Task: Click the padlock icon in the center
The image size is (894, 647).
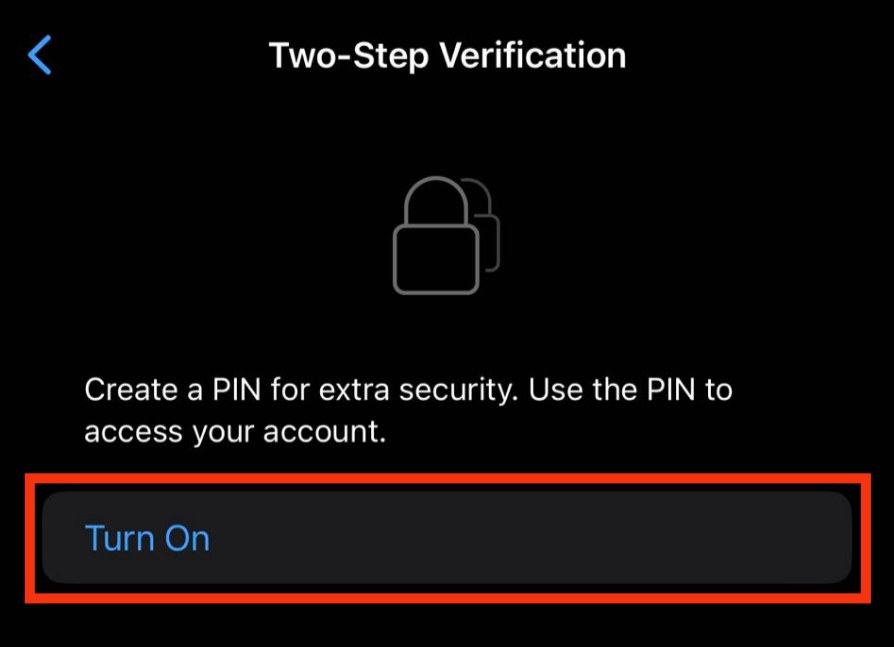Action: coord(446,235)
